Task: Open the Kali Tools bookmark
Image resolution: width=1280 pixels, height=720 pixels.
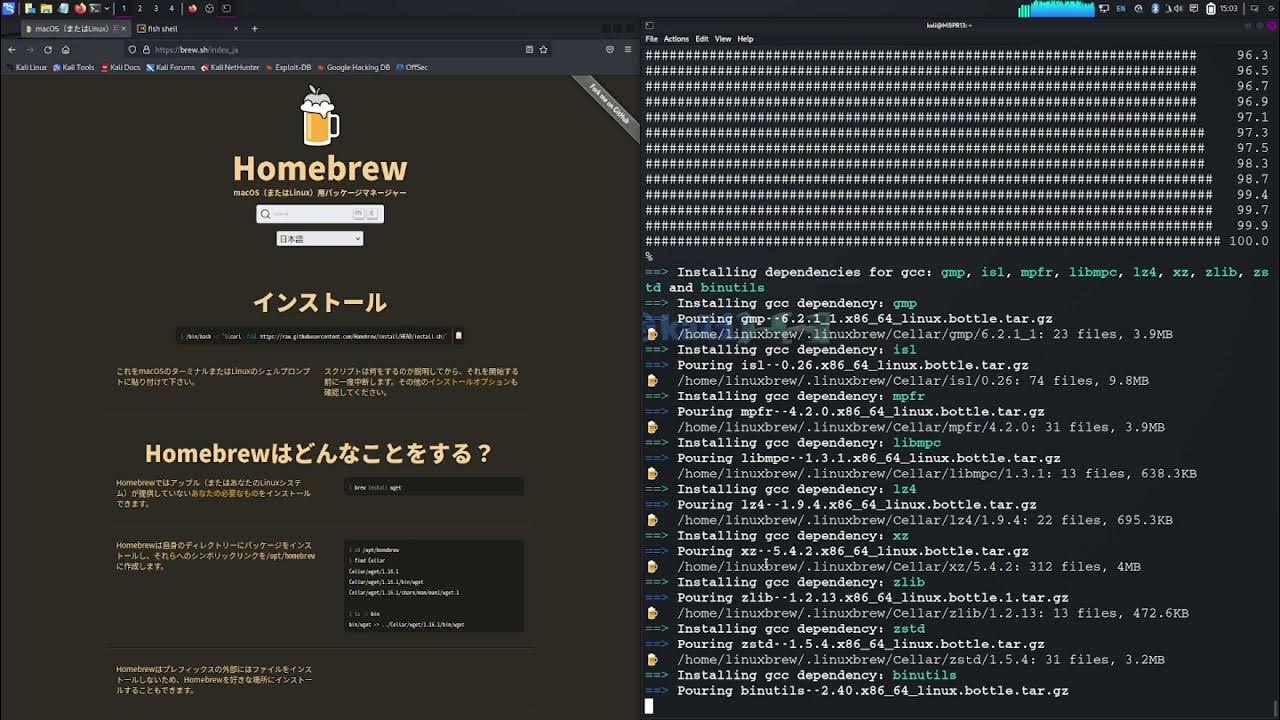Action: 73,67
